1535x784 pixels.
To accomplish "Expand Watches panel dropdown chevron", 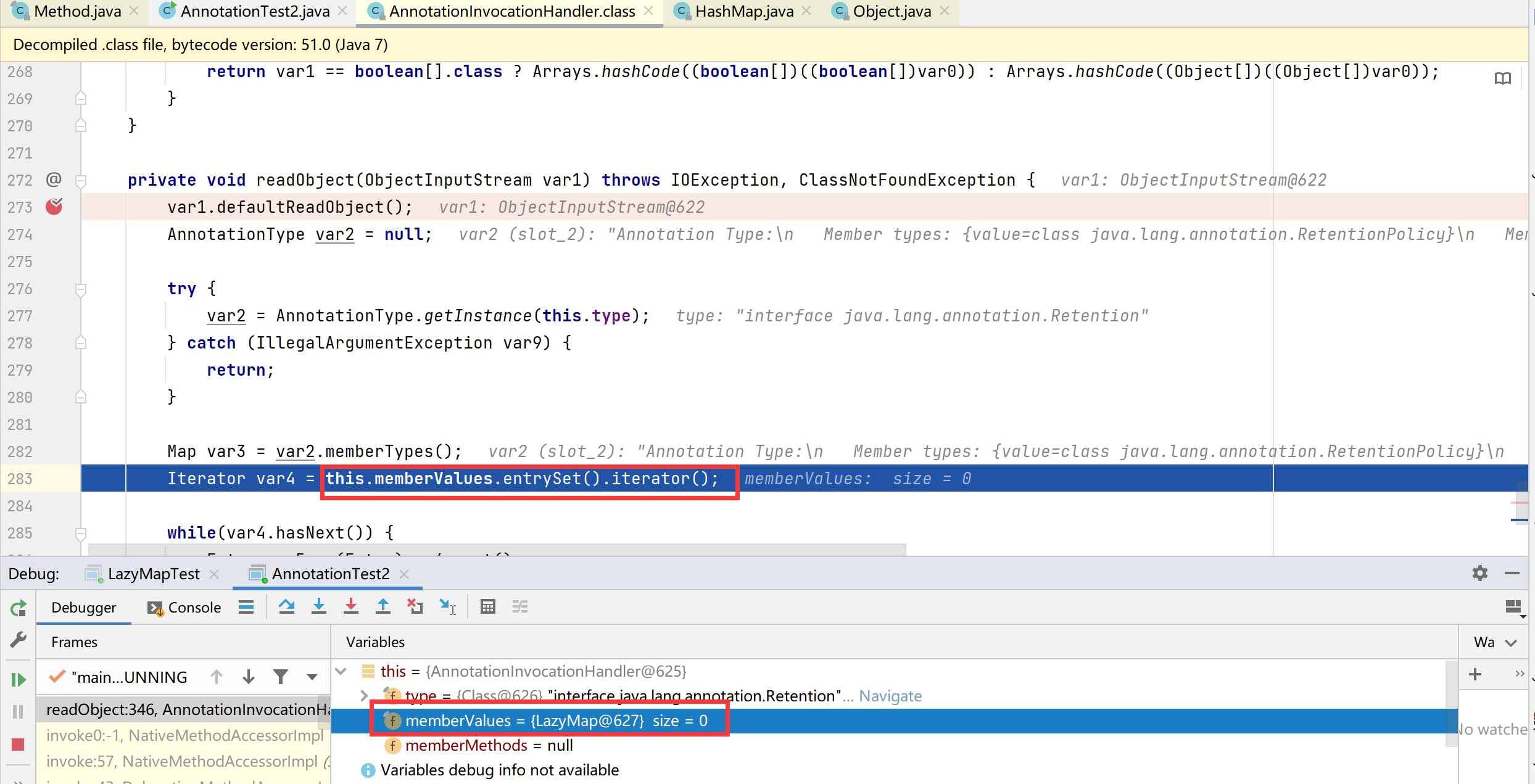I will 1511,643.
